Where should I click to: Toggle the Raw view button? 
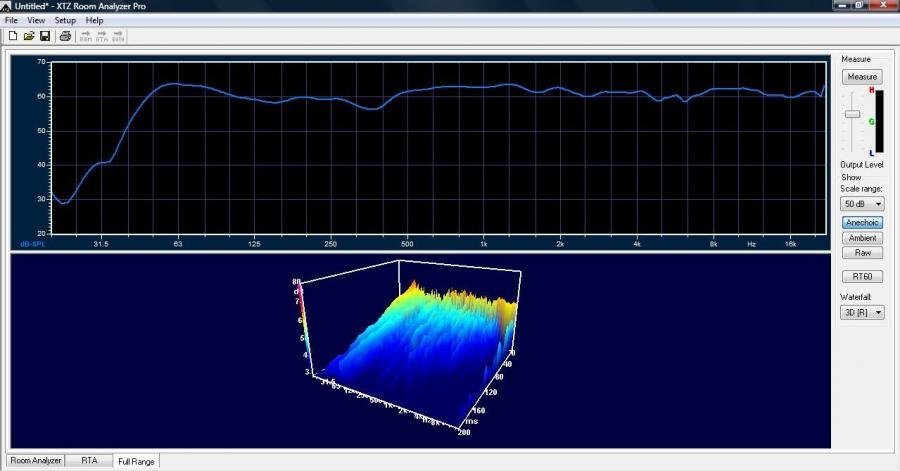[862, 252]
